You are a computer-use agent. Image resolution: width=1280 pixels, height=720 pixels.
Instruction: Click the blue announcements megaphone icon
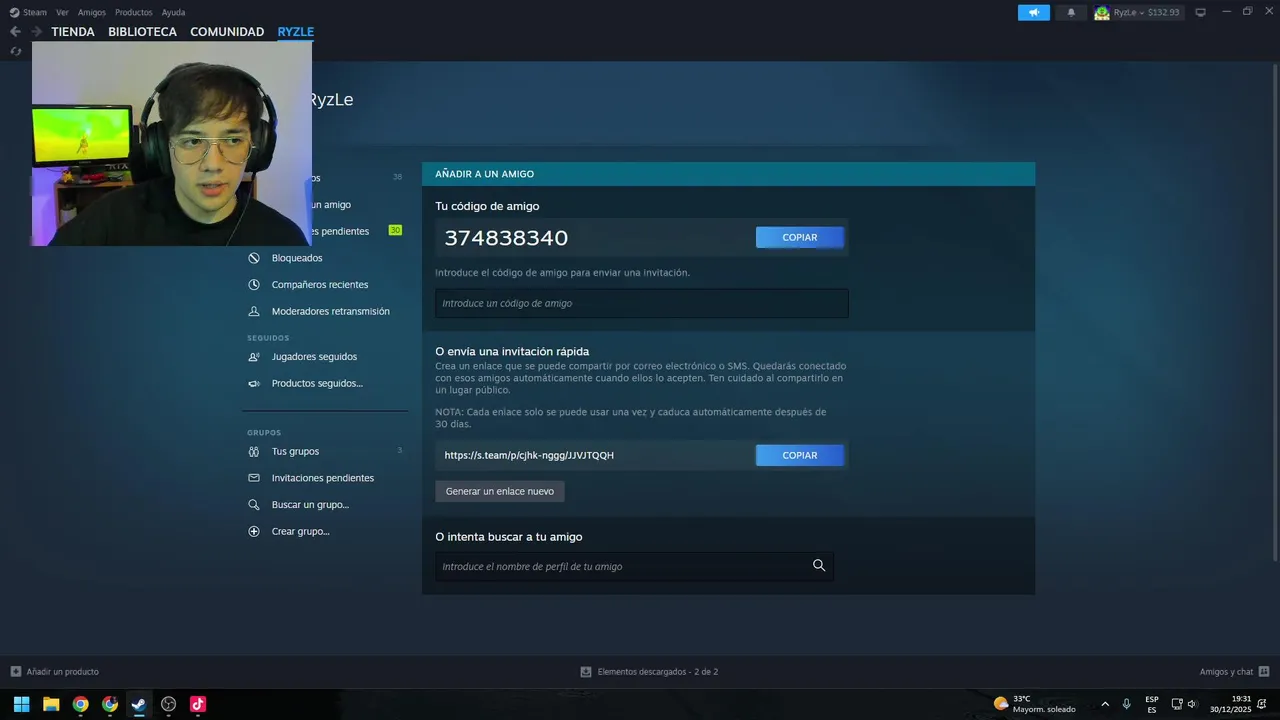click(1034, 12)
